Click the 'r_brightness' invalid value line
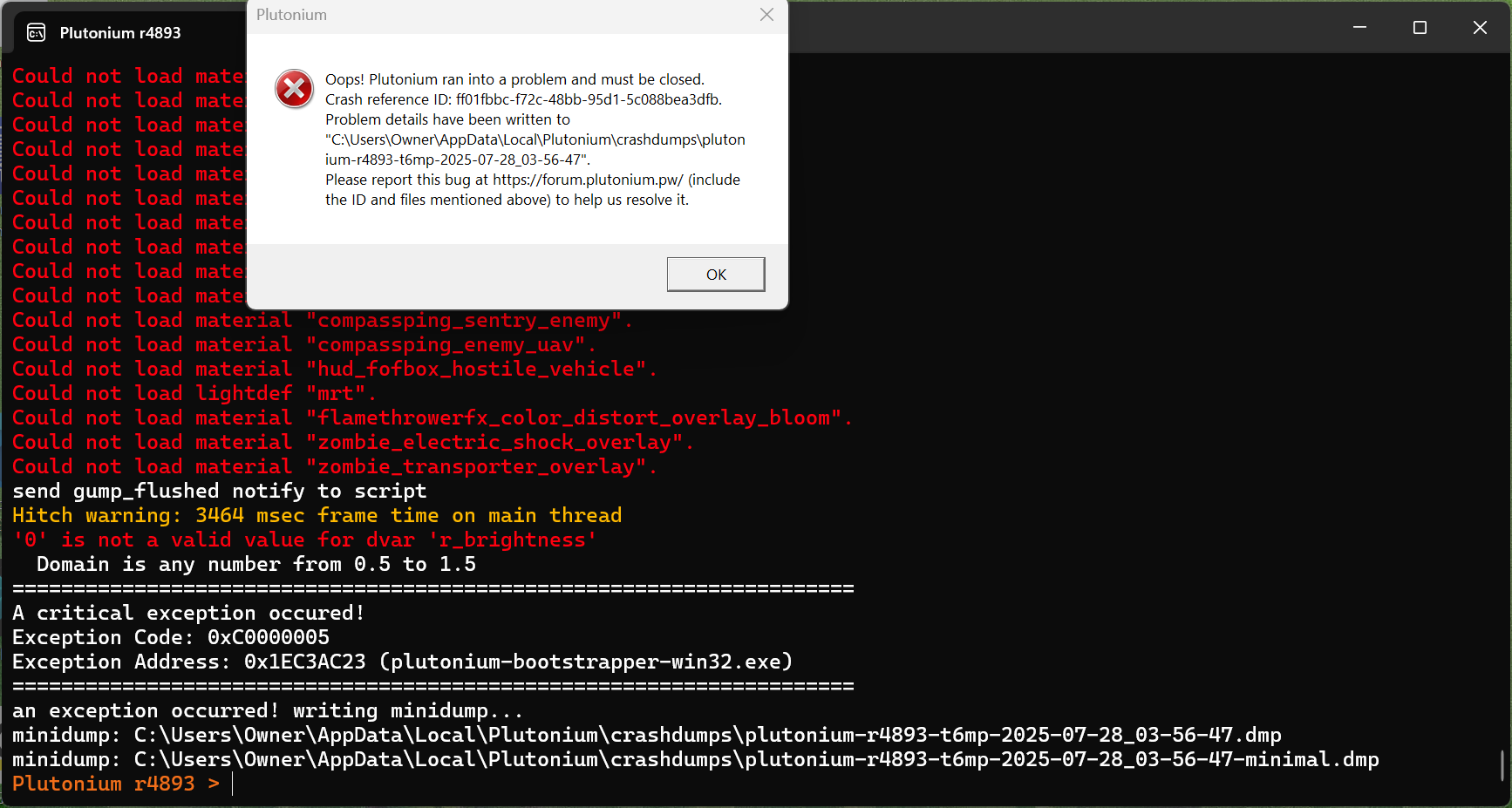The width and height of the screenshot is (1512, 808). [x=304, y=540]
